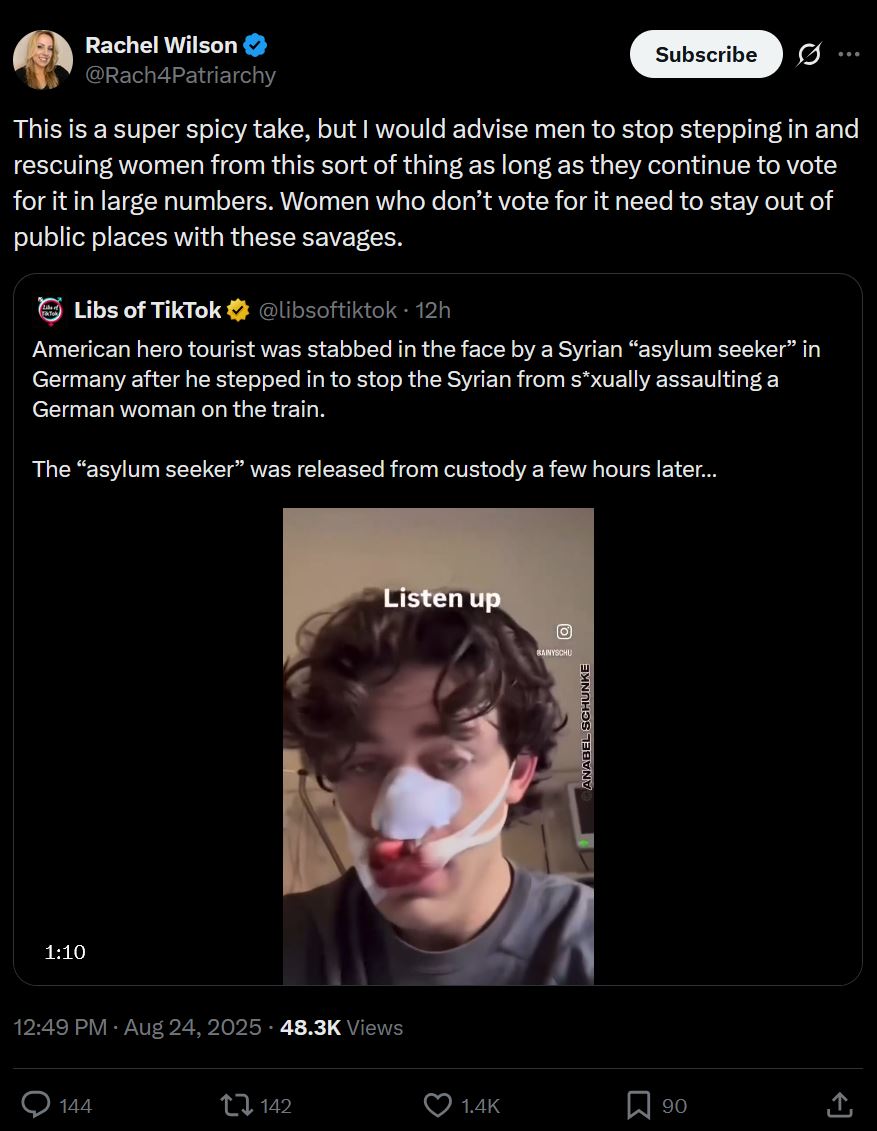The image size is (877, 1131).
Task: Click the reply speech bubble icon
Action: coord(37,1104)
